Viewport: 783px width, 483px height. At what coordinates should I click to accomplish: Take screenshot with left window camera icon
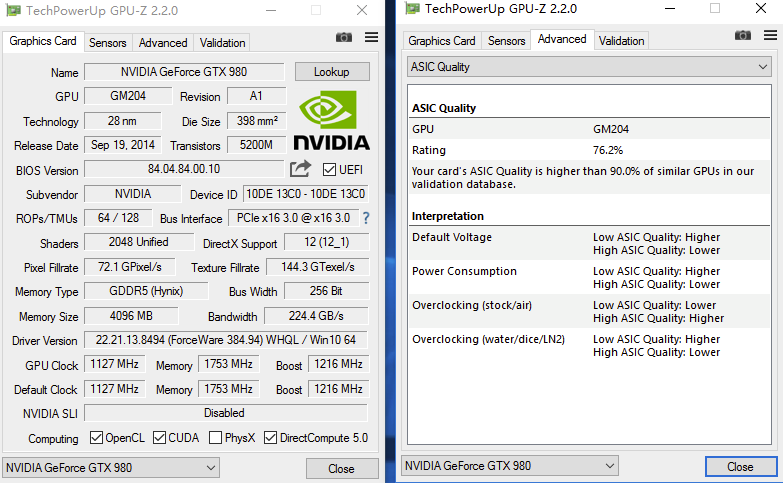coord(344,37)
